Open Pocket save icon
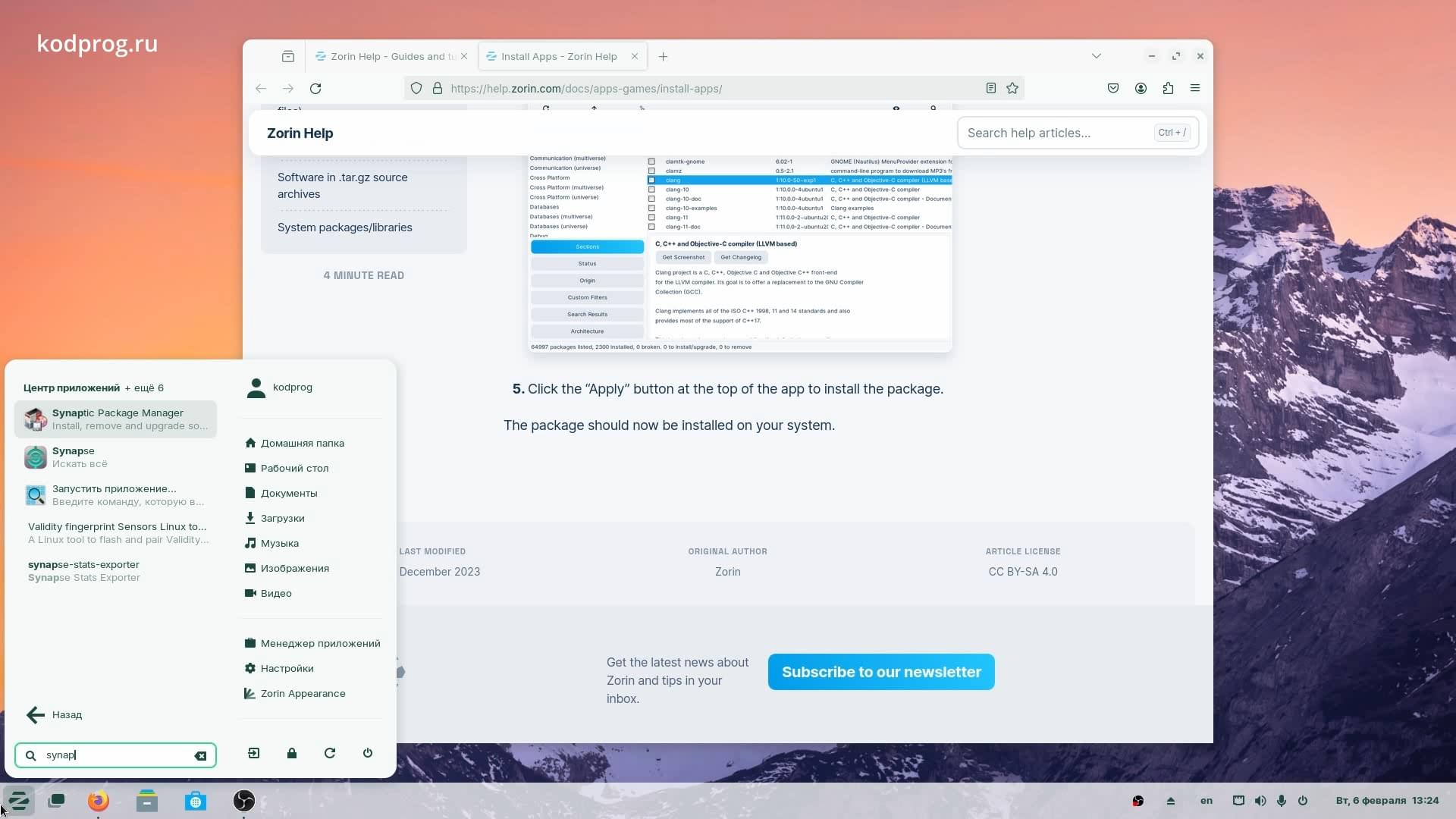 click(1113, 89)
